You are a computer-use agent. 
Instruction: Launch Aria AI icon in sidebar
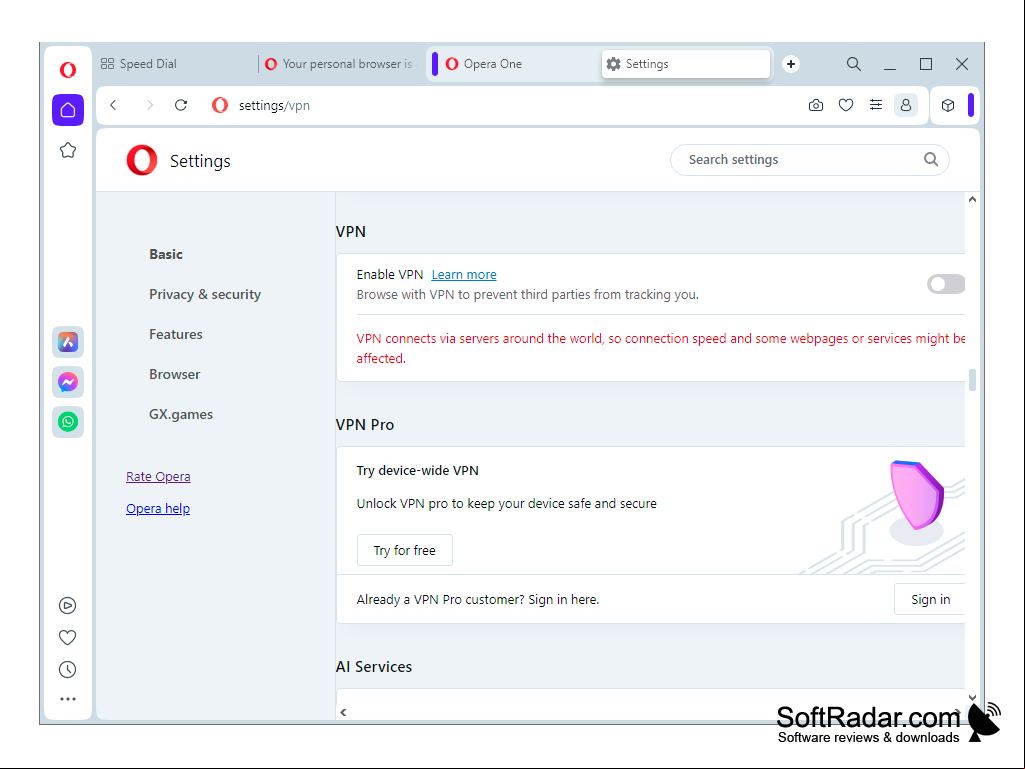click(x=68, y=342)
